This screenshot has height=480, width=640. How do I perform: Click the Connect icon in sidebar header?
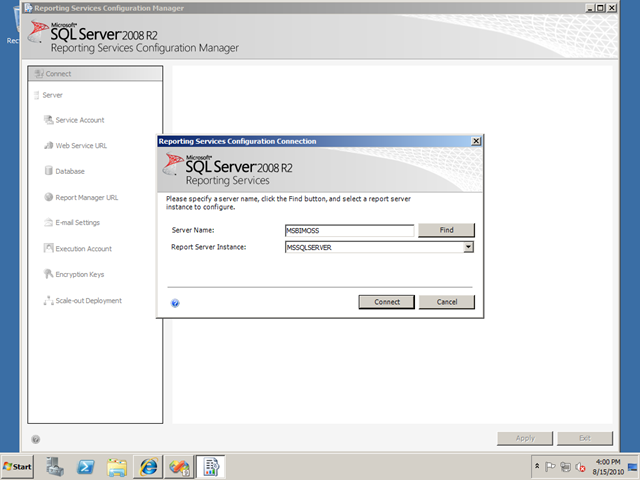(39, 73)
